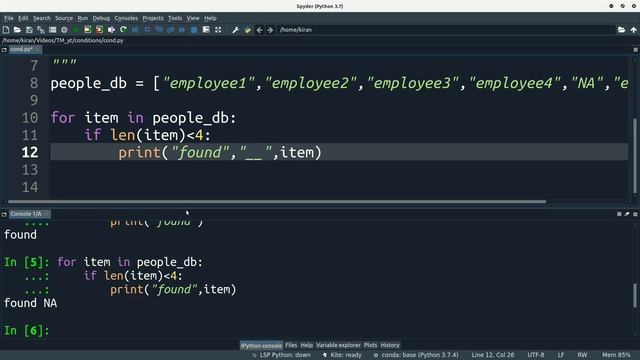Click the Save all files icon
Image resolution: width=640 pixels, height=360 pixels.
click(x=41, y=30)
